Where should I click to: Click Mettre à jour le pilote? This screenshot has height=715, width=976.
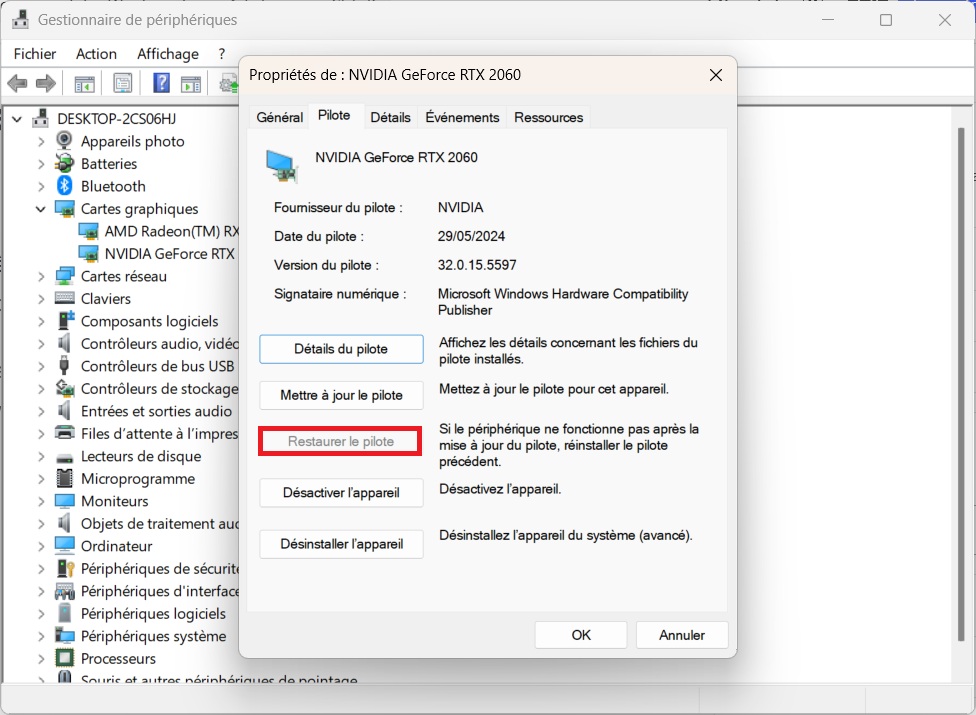point(341,395)
